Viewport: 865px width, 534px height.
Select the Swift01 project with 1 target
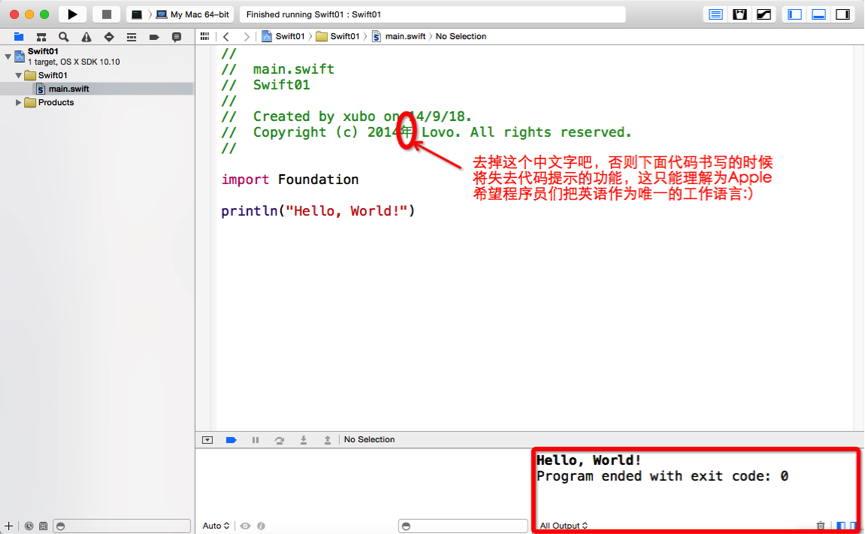tap(74, 56)
